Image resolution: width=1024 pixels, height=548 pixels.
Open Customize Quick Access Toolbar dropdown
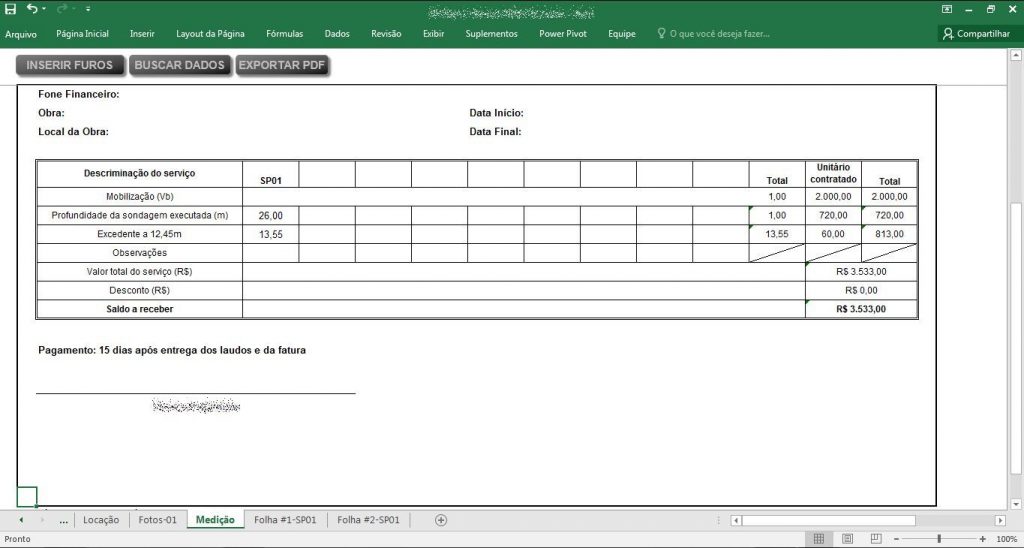click(88, 9)
